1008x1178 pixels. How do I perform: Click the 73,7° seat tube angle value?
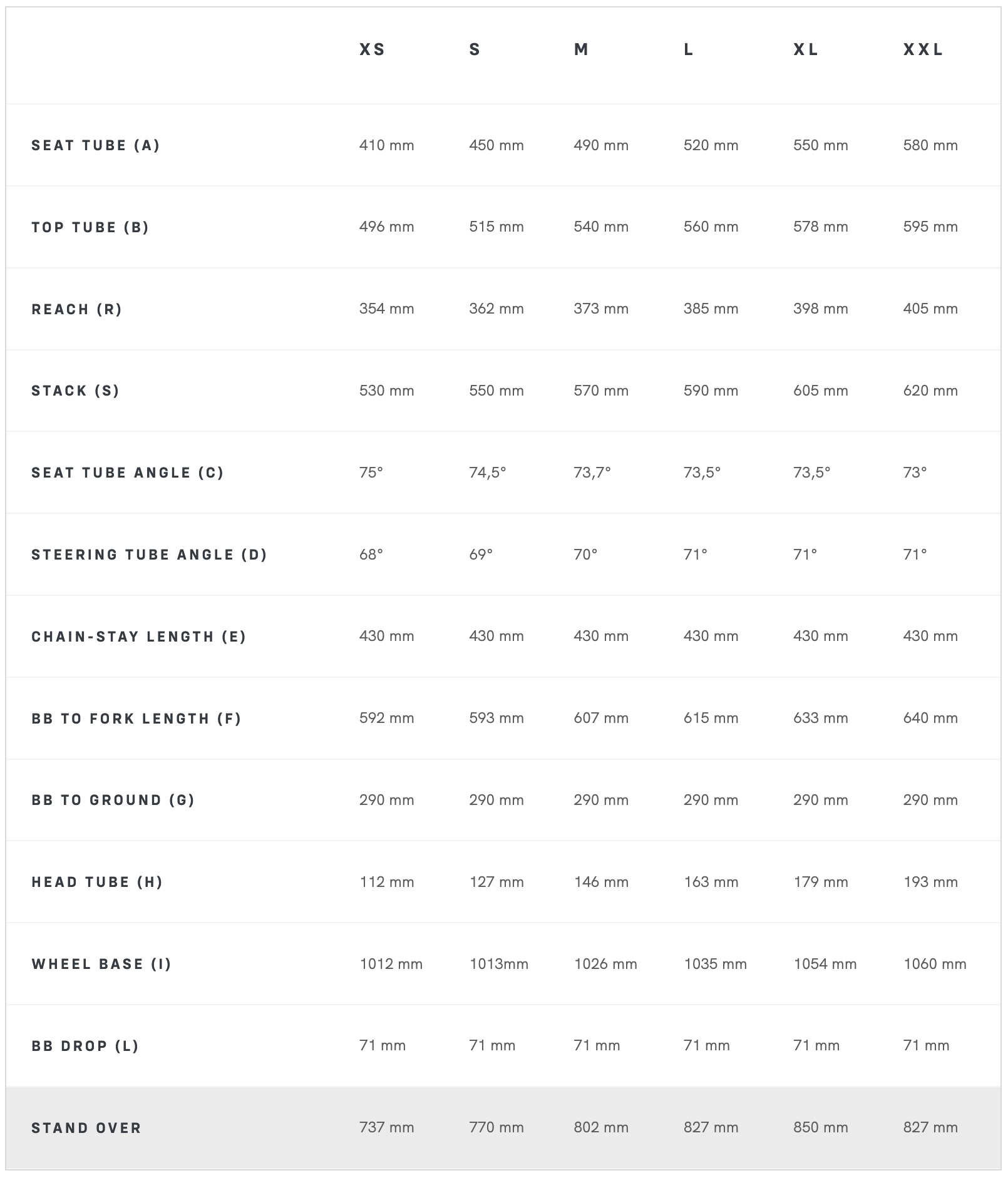592,473
